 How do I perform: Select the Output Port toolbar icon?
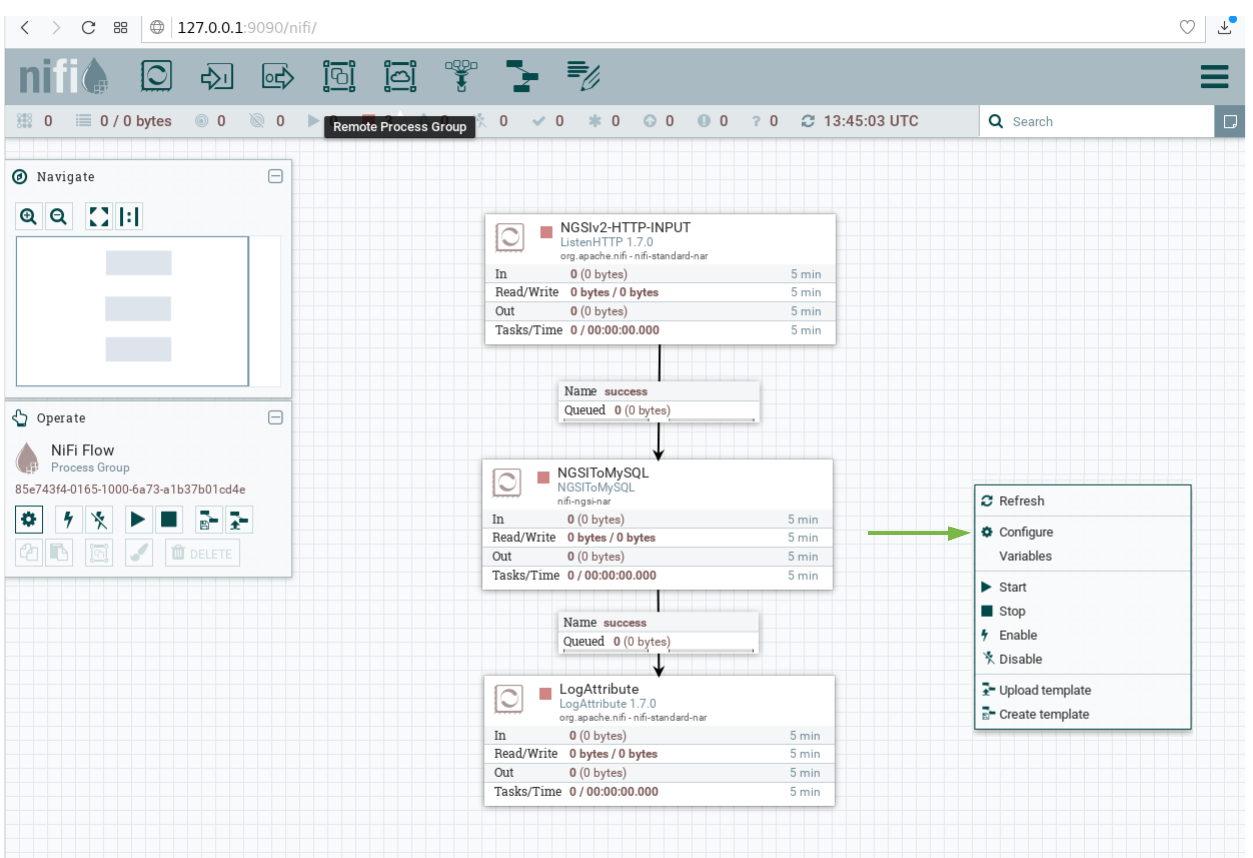[x=278, y=76]
